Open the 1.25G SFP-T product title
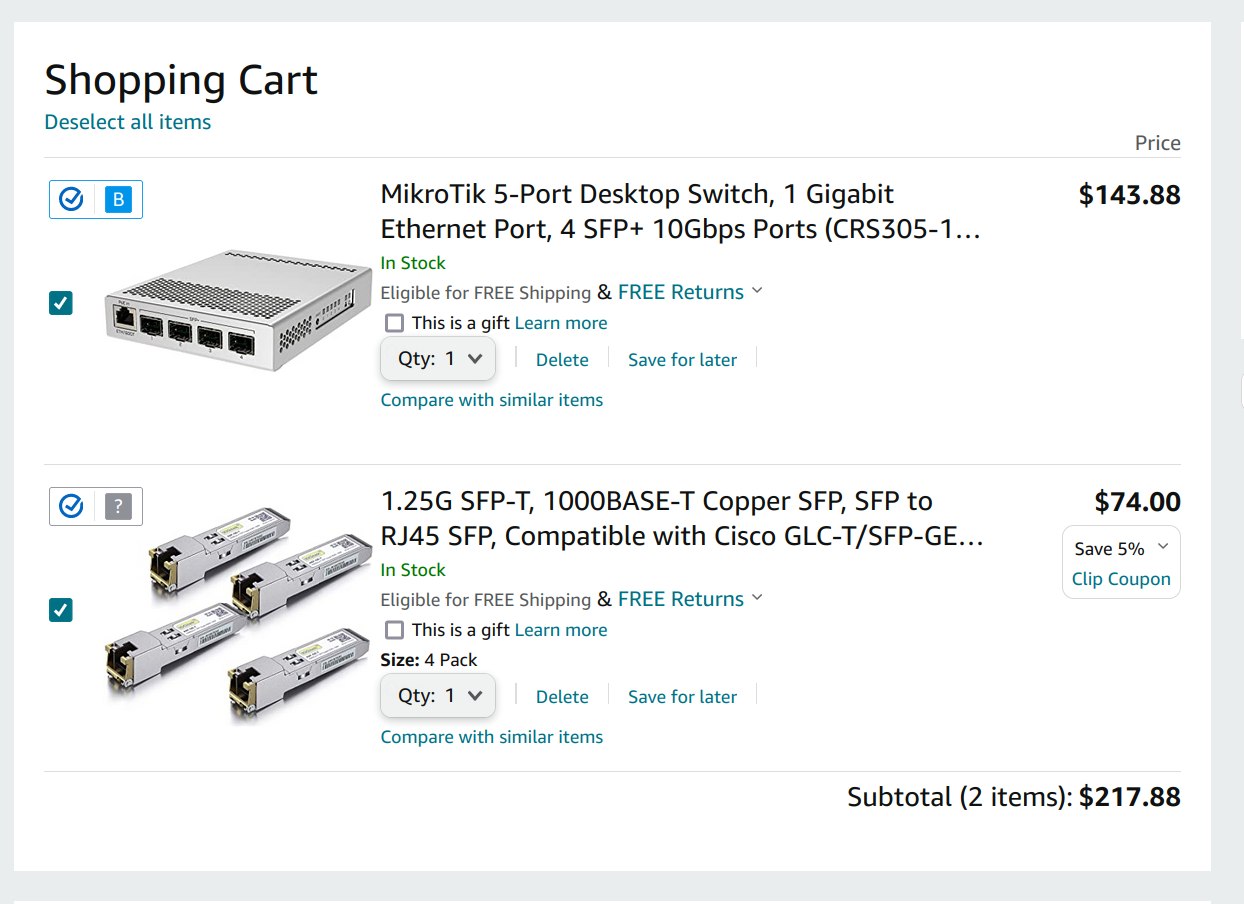 pyautogui.click(x=682, y=519)
